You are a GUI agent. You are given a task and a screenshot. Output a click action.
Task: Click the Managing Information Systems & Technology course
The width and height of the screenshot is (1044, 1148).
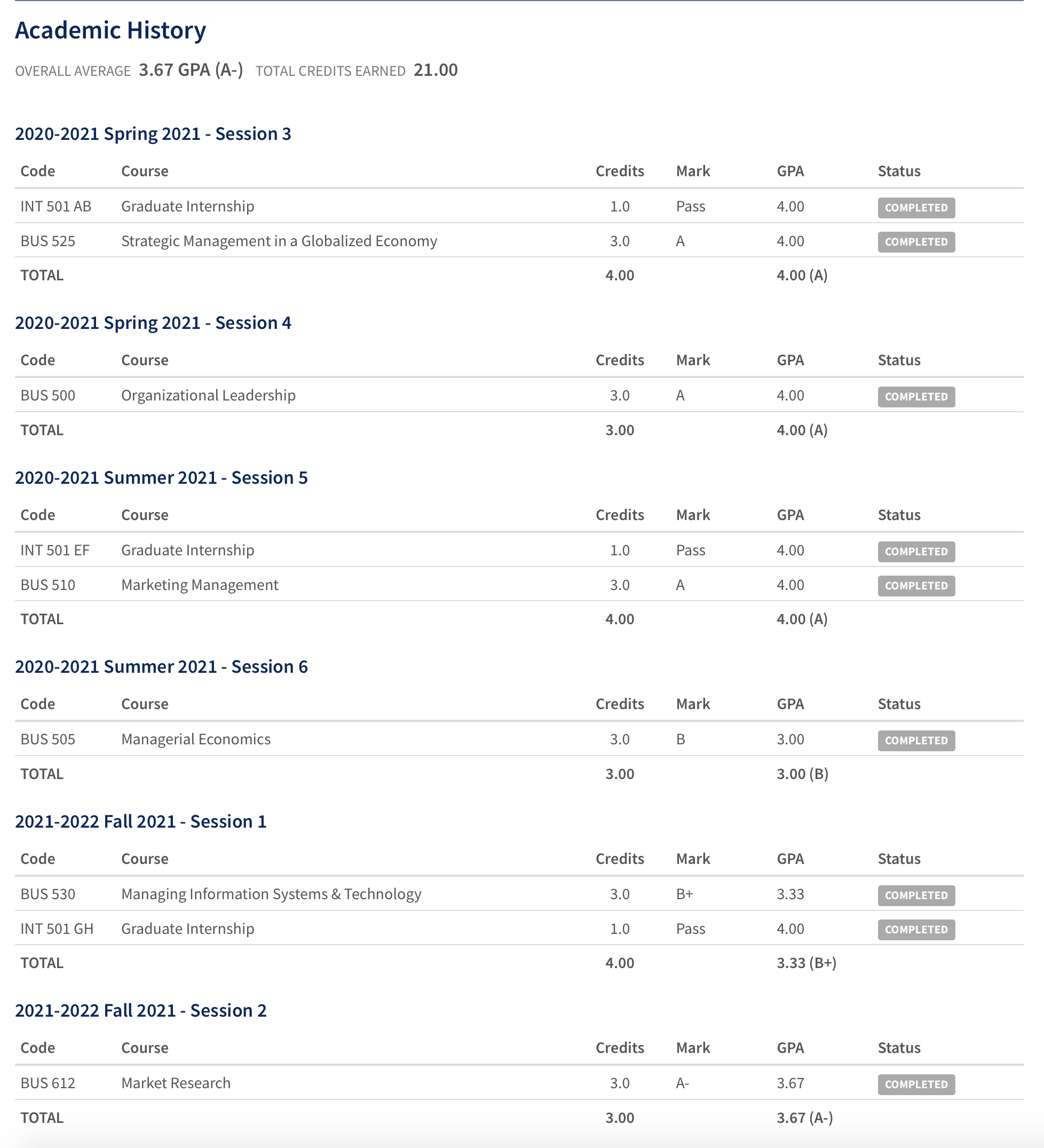click(271, 894)
